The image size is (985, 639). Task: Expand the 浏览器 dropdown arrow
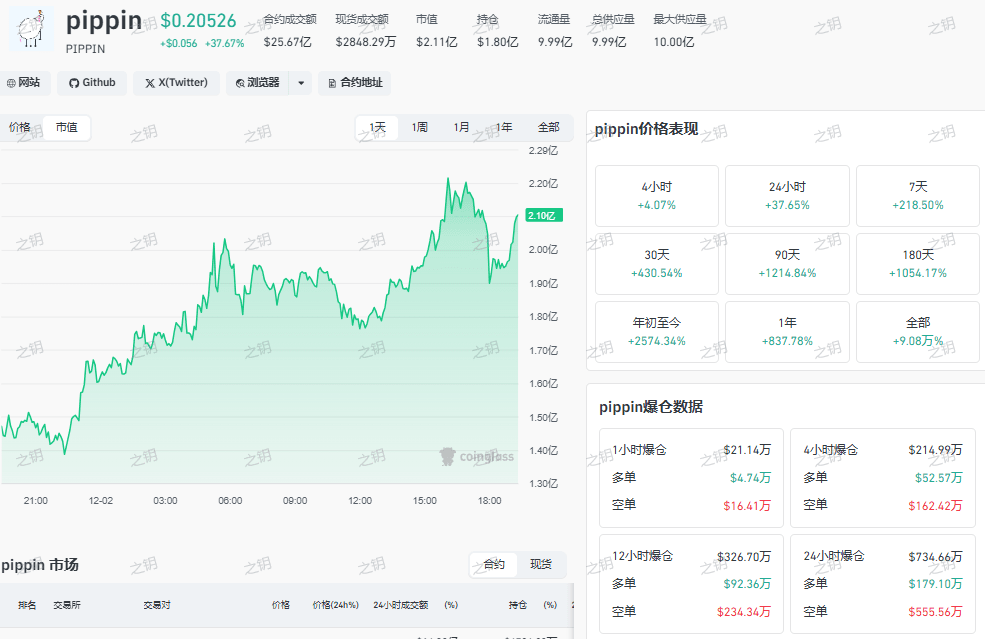(301, 83)
